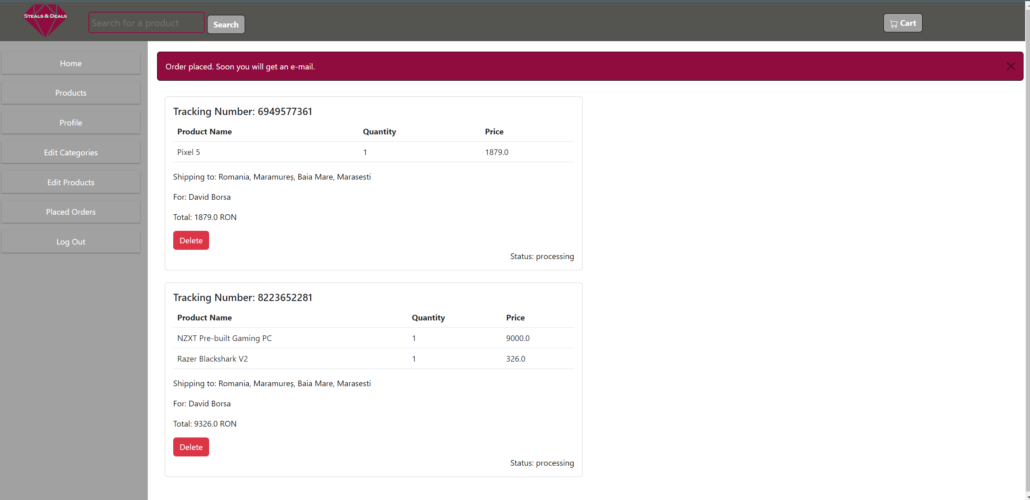Viewport: 1030px width, 500px height.
Task: Open Edit Products page
Action: point(71,183)
